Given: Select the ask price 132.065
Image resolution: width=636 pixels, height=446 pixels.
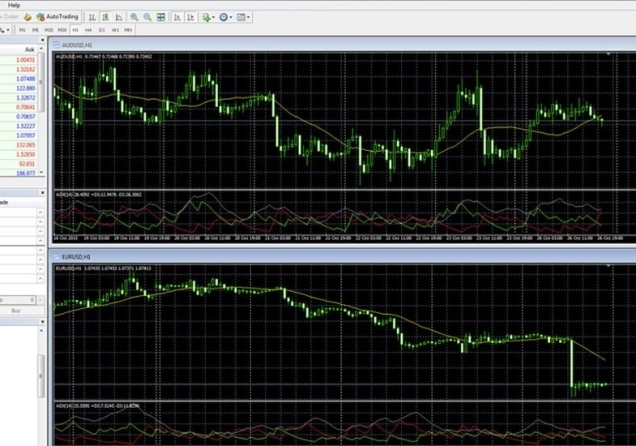Looking at the screenshot, I should (26, 145).
